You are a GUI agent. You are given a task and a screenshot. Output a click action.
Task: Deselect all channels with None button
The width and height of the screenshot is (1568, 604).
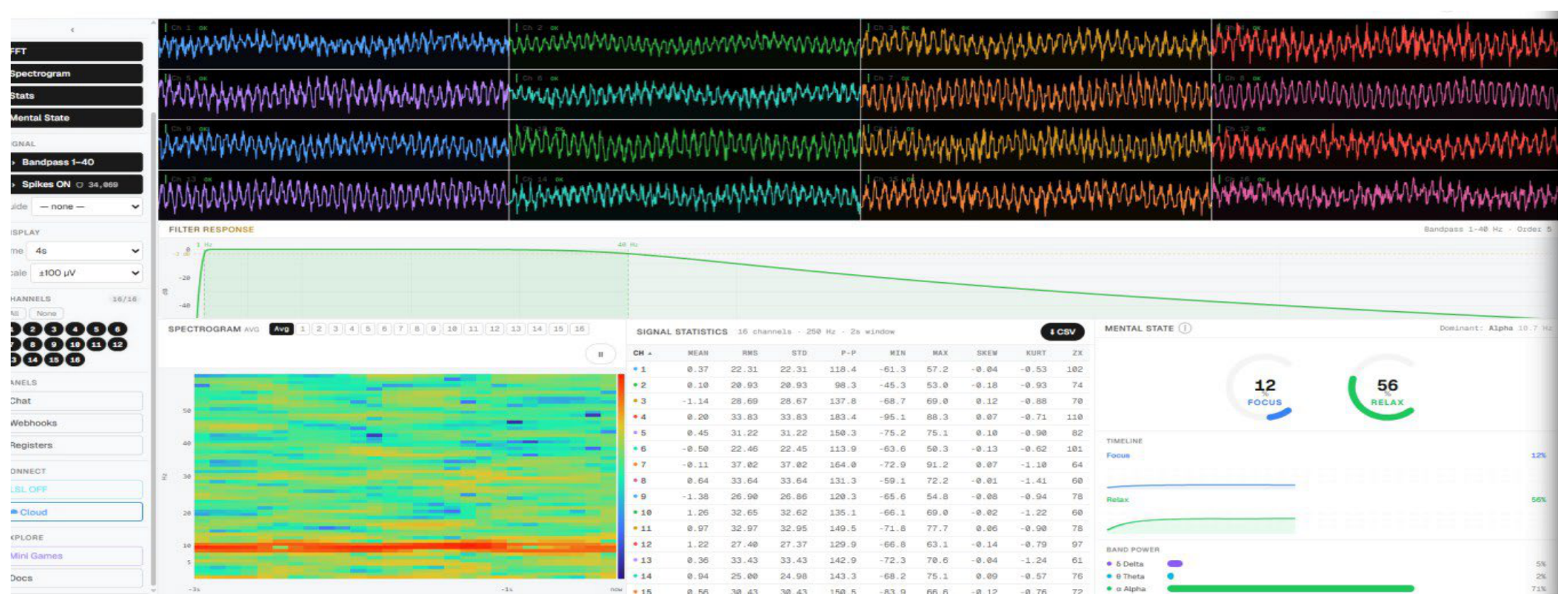tap(47, 313)
